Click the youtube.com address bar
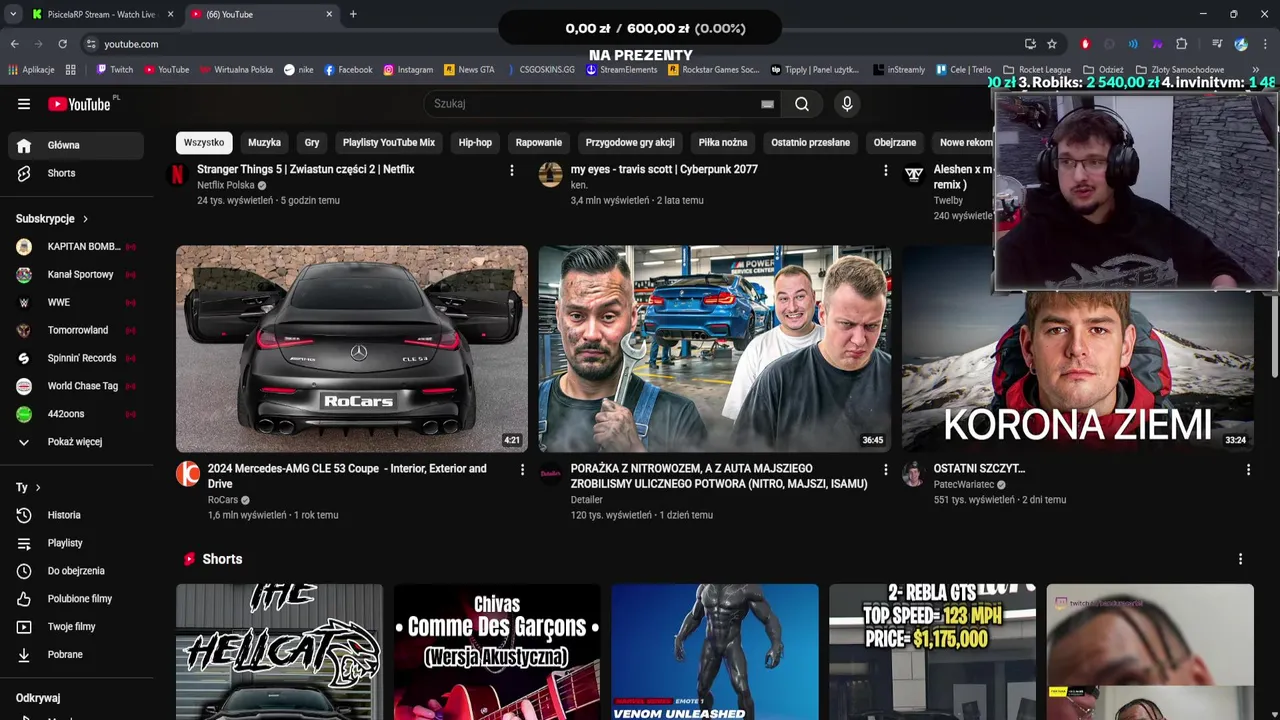Image resolution: width=1280 pixels, height=720 pixels. (550, 44)
